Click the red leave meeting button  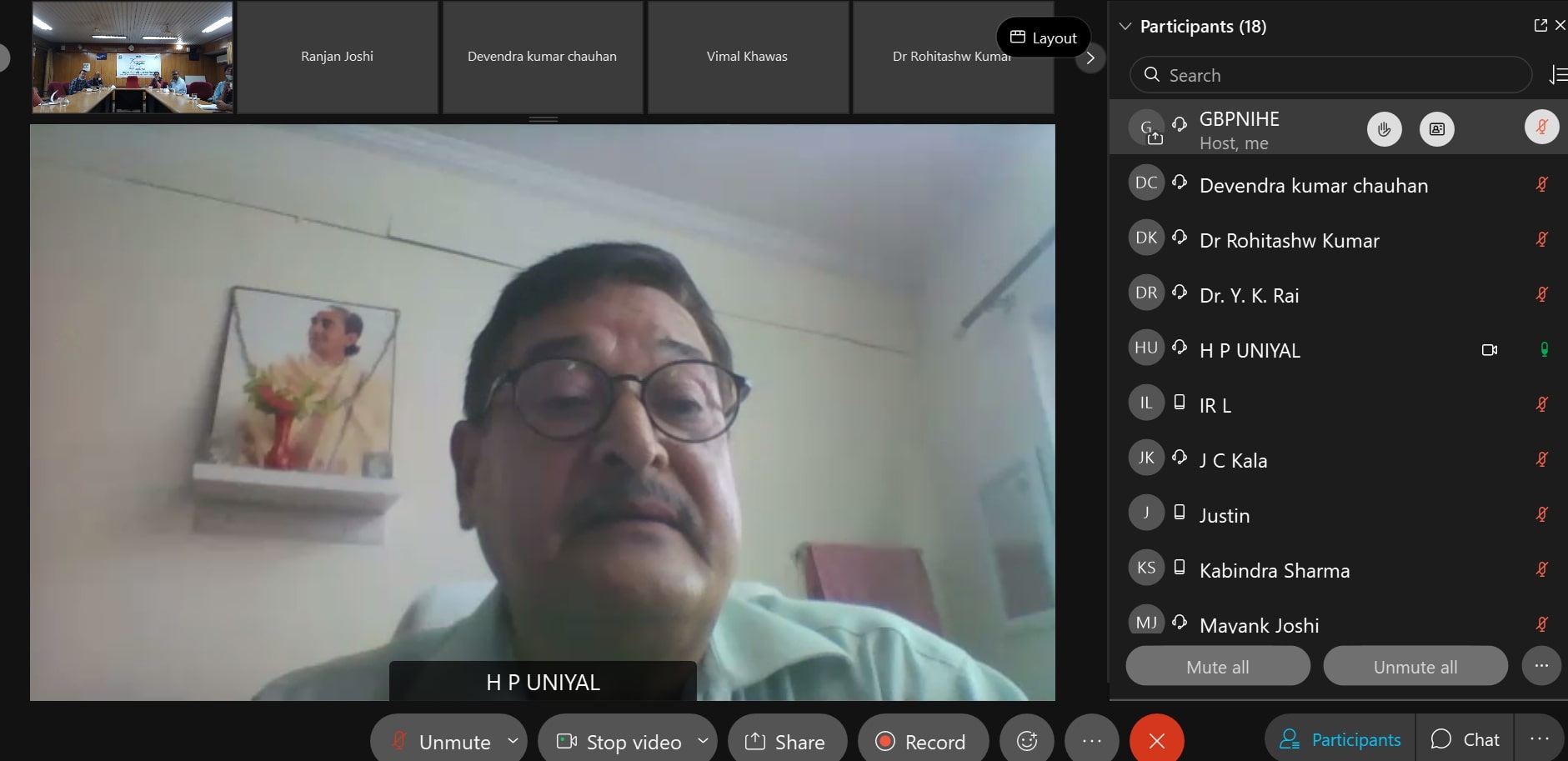pyautogui.click(x=1156, y=740)
